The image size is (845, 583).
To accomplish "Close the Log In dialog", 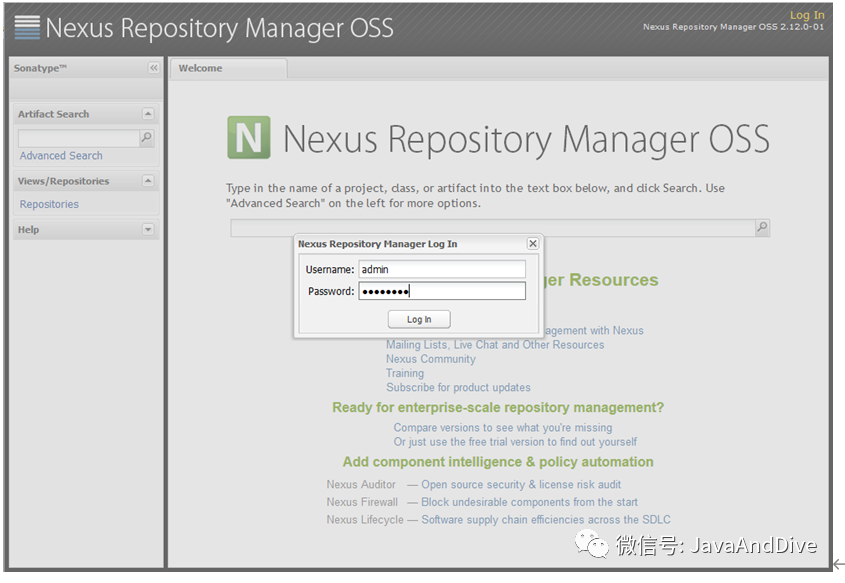I will [532, 244].
